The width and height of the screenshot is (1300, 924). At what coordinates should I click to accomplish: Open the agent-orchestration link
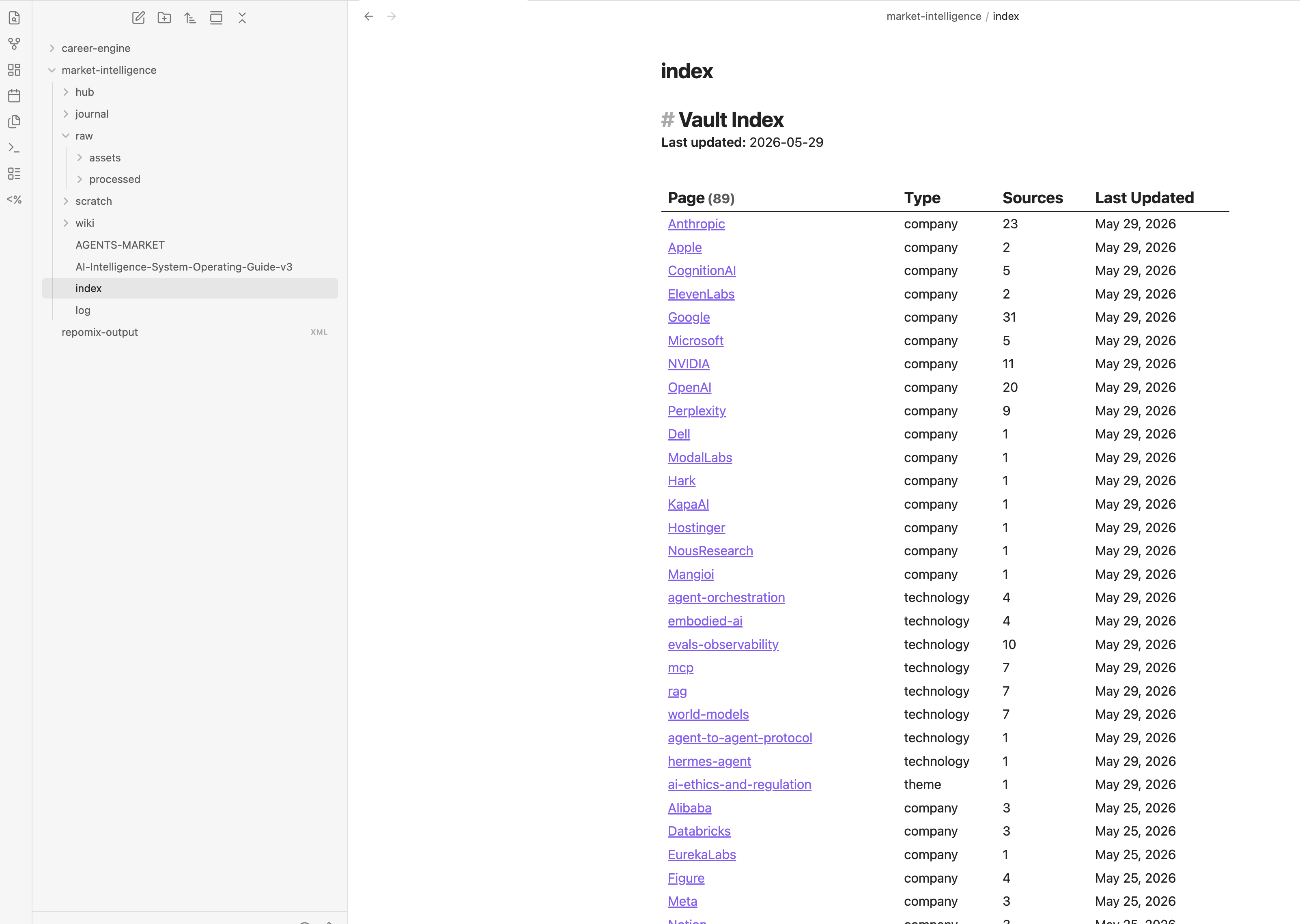tap(726, 598)
